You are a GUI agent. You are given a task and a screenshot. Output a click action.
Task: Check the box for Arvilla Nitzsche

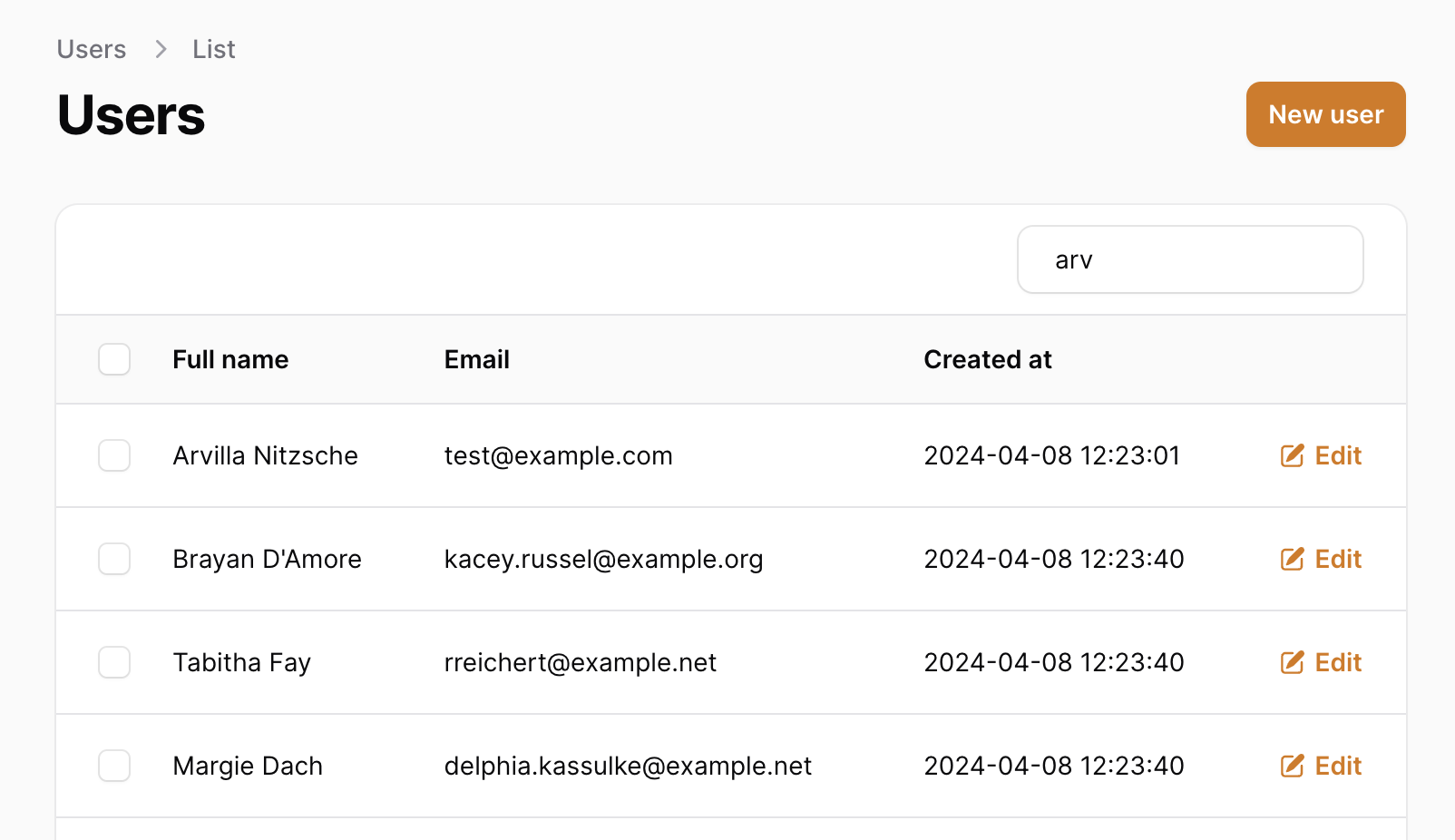pos(114,455)
